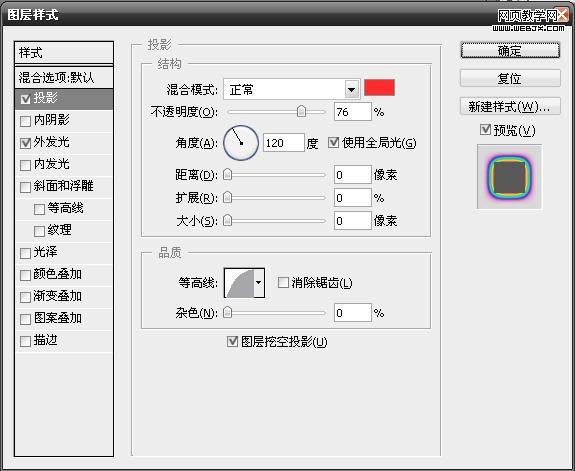The image size is (575, 471).
Task: Open the 等高线 contour picker arrow
Action: click(x=259, y=282)
